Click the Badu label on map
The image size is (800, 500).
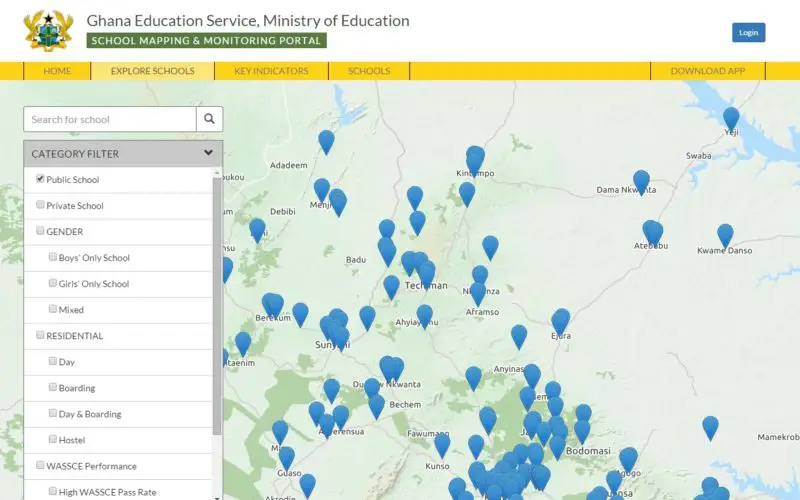356,260
